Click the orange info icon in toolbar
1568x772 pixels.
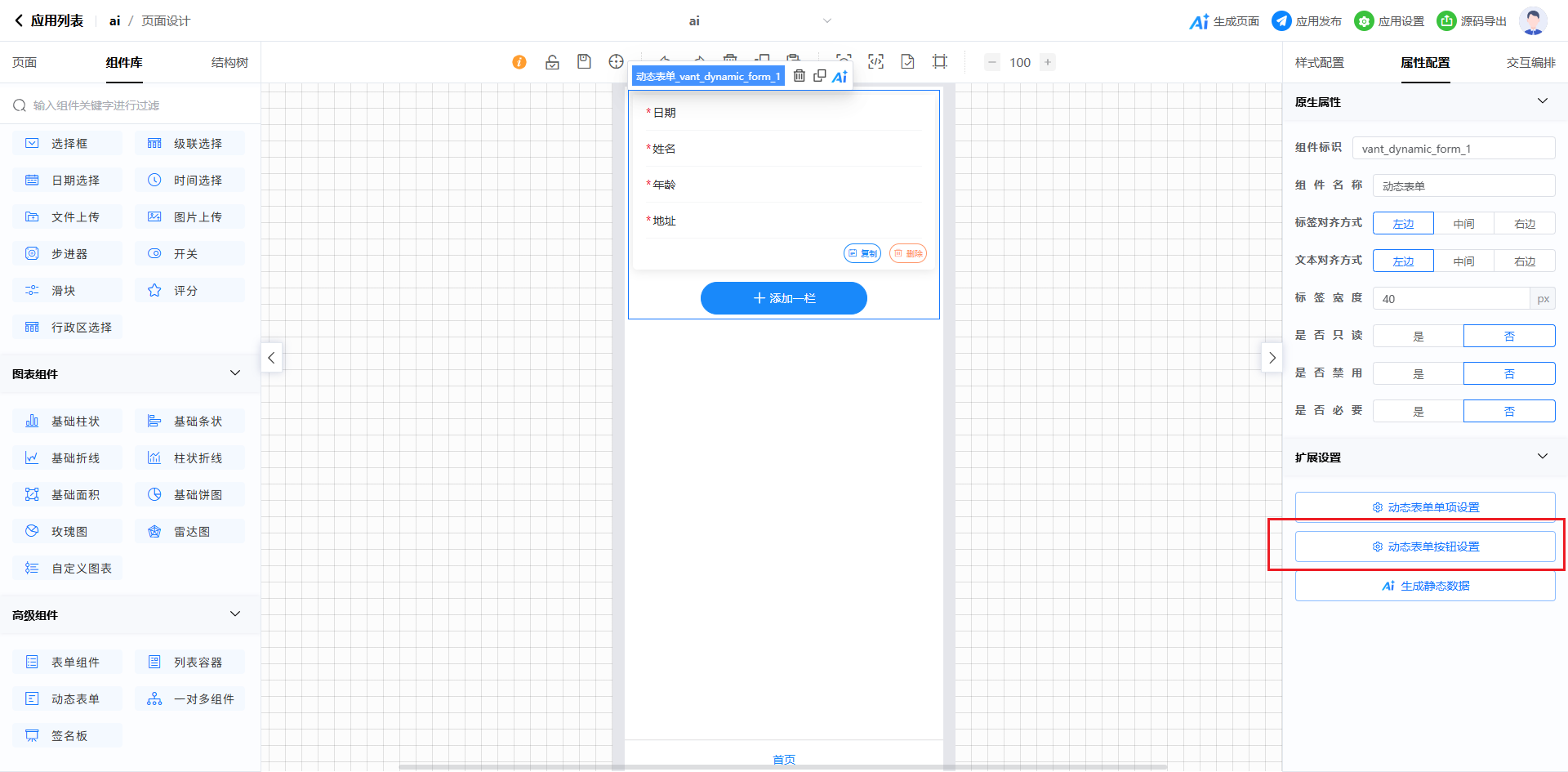pyautogui.click(x=519, y=62)
